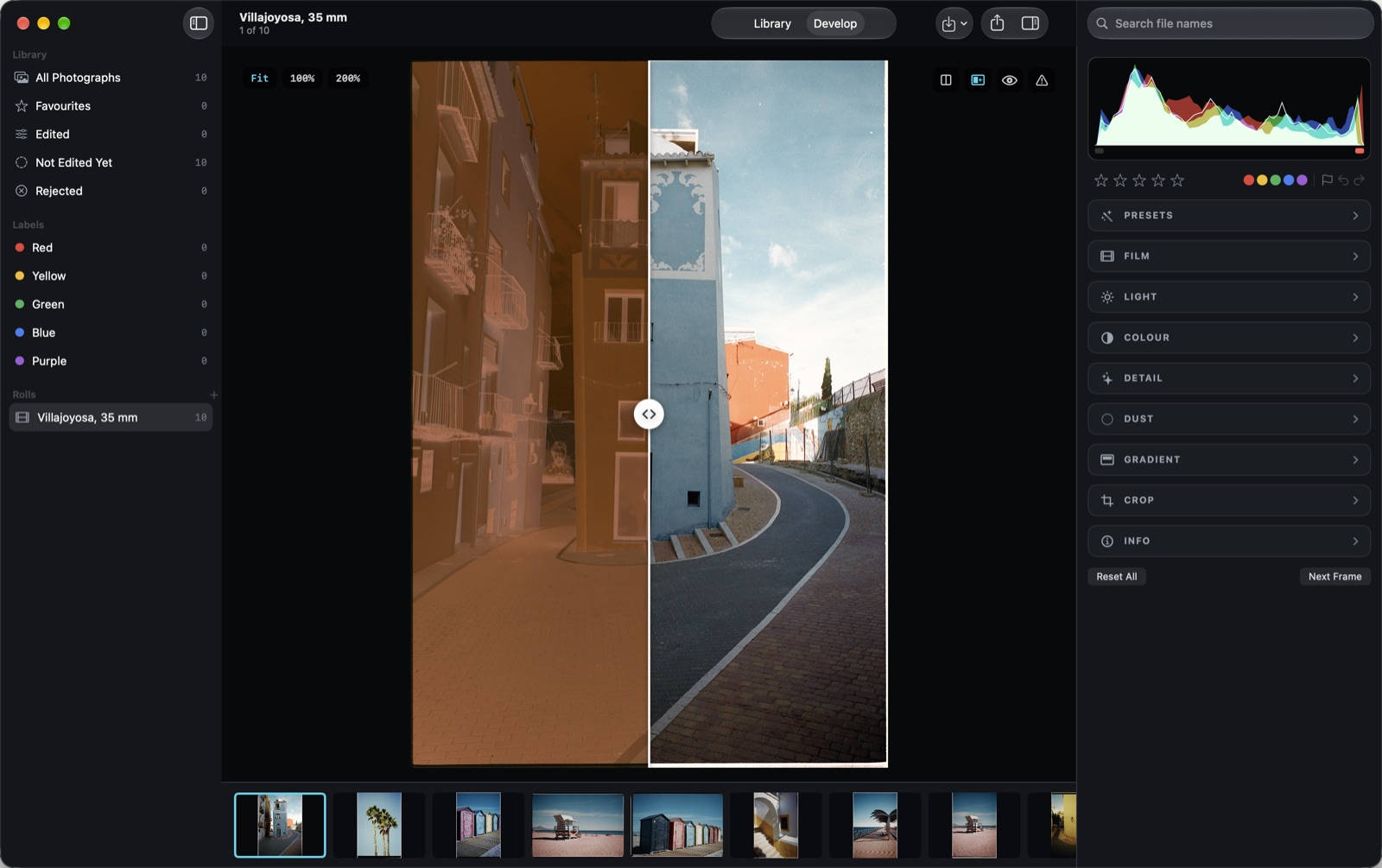Set the first rating star
This screenshot has height=868, width=1382.
tap(1101, 181)
